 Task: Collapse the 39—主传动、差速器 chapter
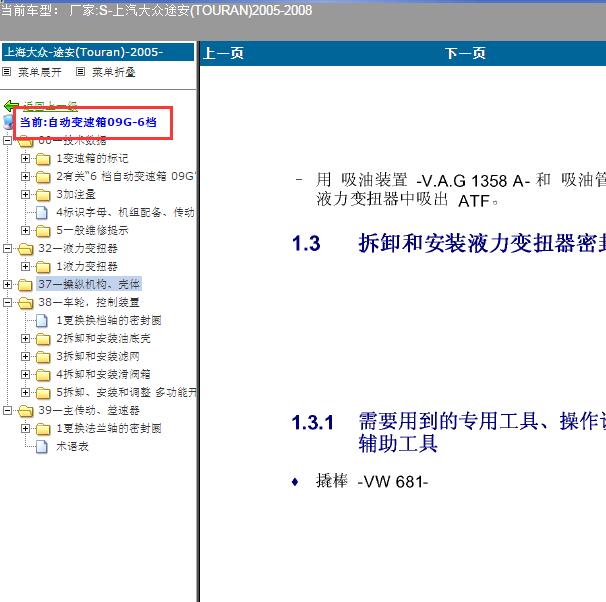coord(7,410)
